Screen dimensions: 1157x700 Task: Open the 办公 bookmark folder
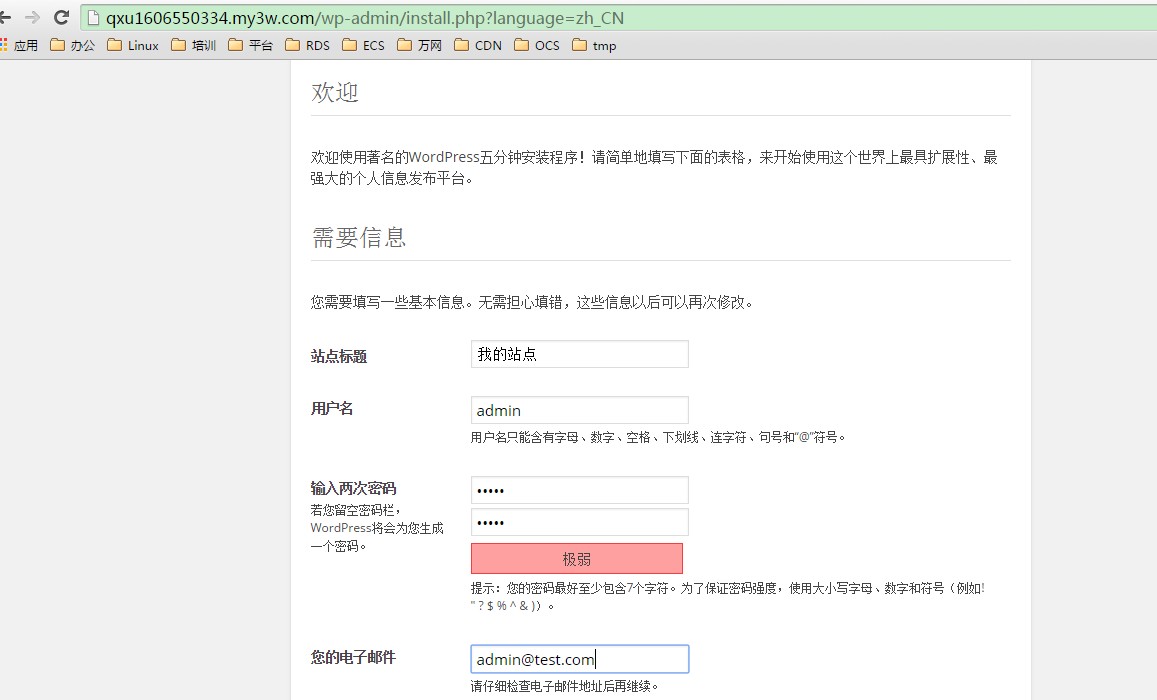tap(72, 45)
